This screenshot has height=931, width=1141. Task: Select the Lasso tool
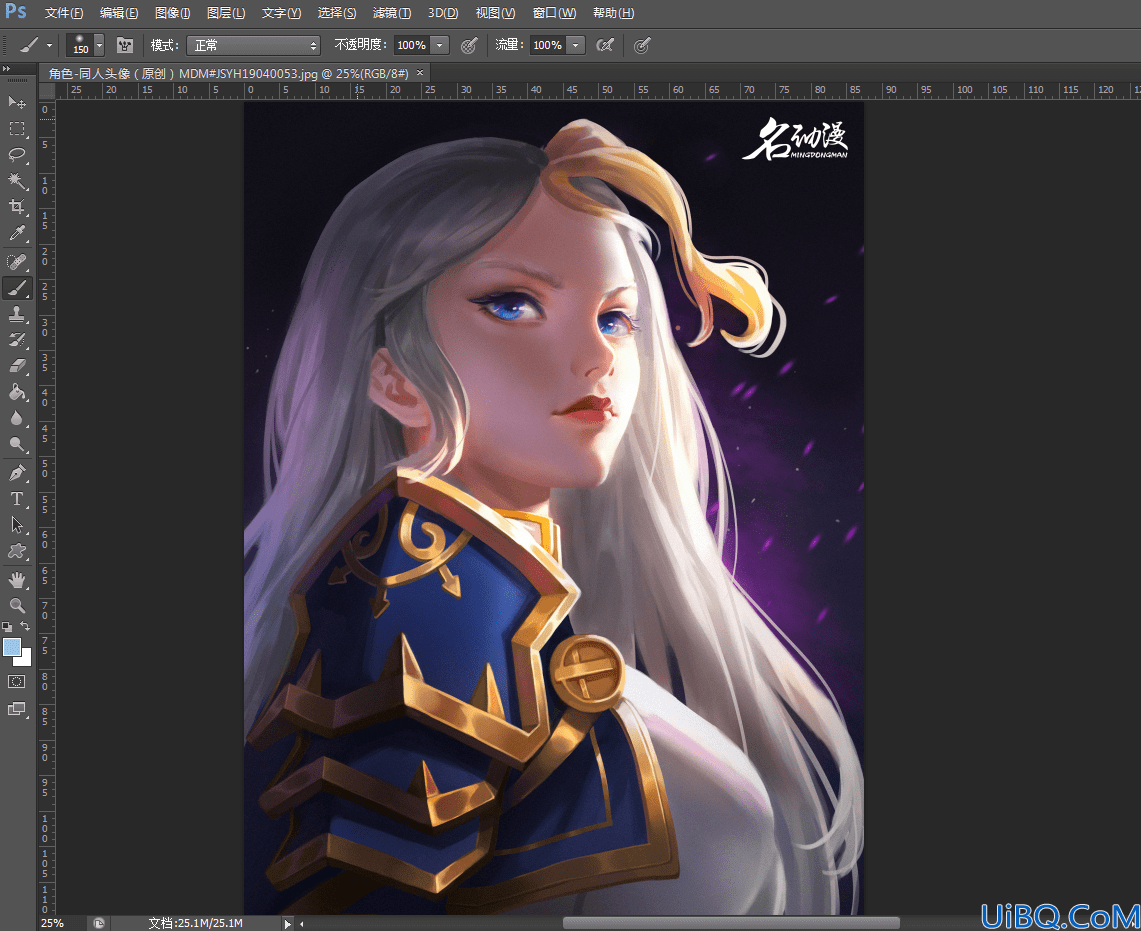pyautogui.click(x=17, y=154)
